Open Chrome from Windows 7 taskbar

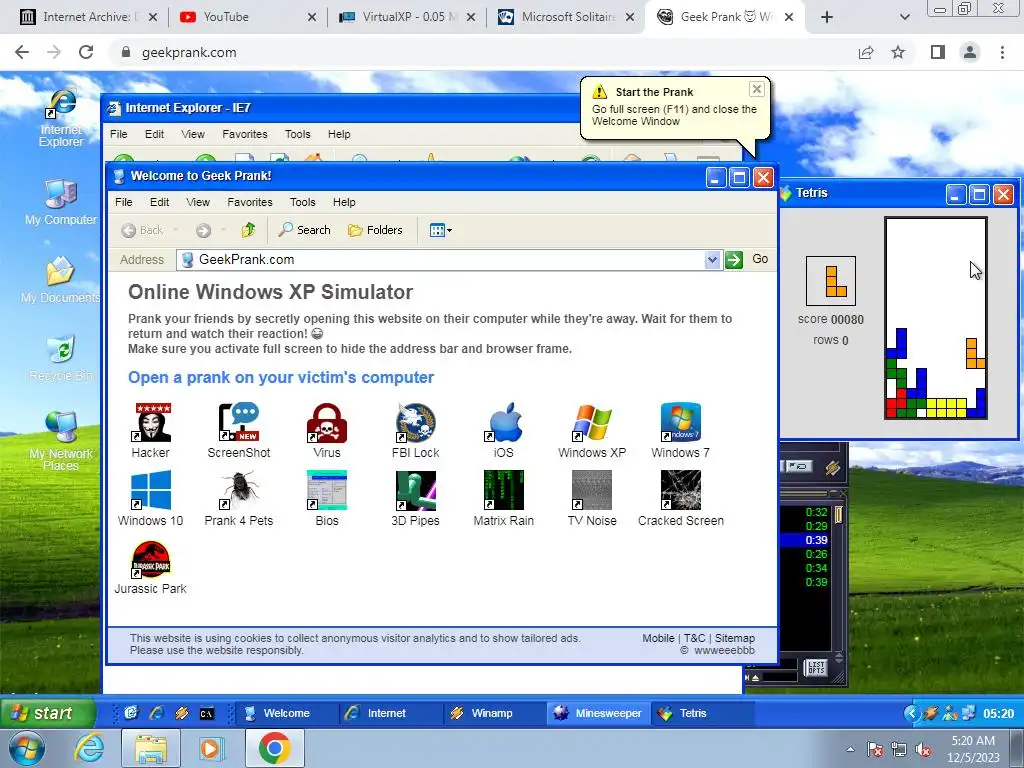point(274,748)
